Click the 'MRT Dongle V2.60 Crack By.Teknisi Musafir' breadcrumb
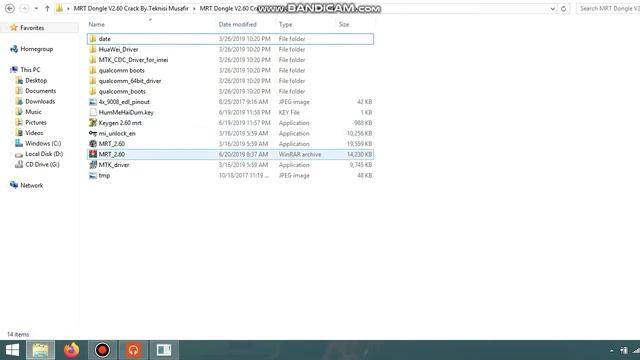The height and width of the screenshot is (360, 640). (x=131, y=9)
